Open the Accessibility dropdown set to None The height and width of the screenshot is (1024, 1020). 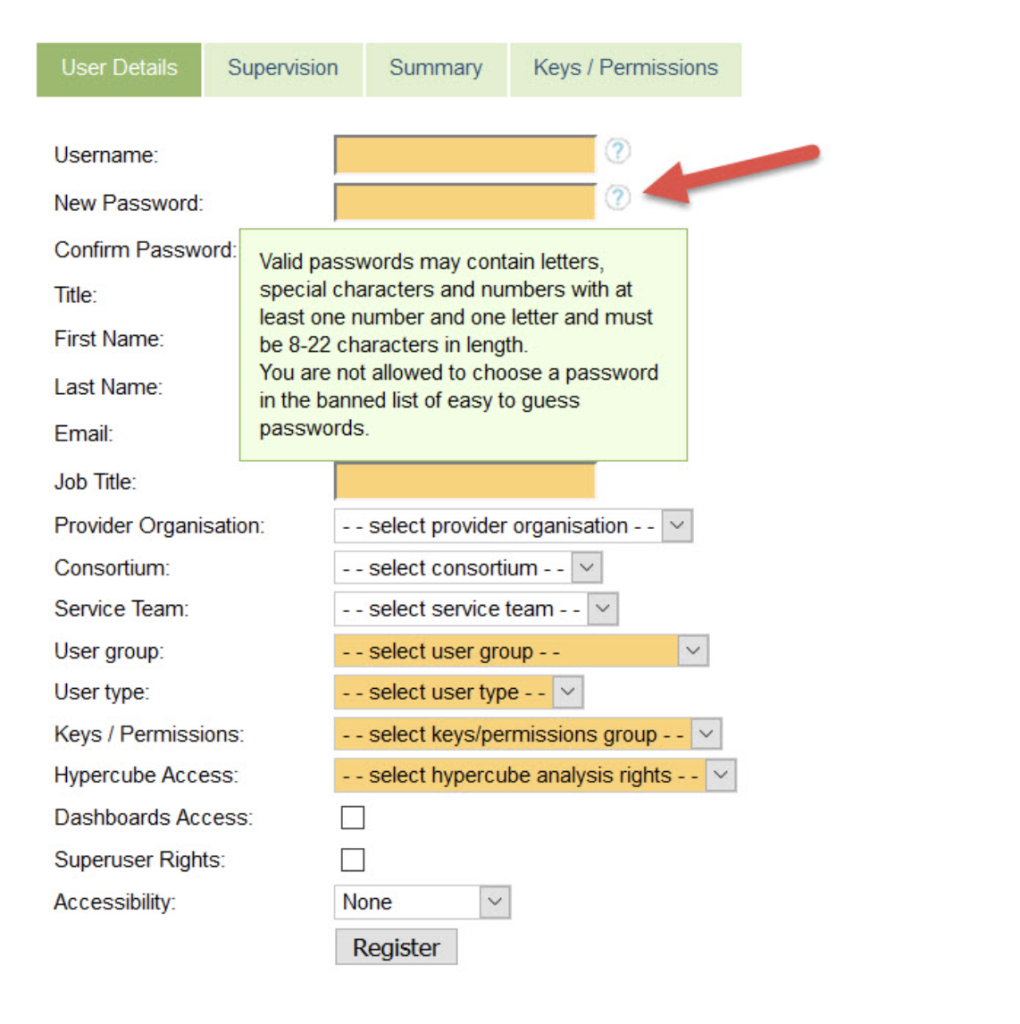421,902
